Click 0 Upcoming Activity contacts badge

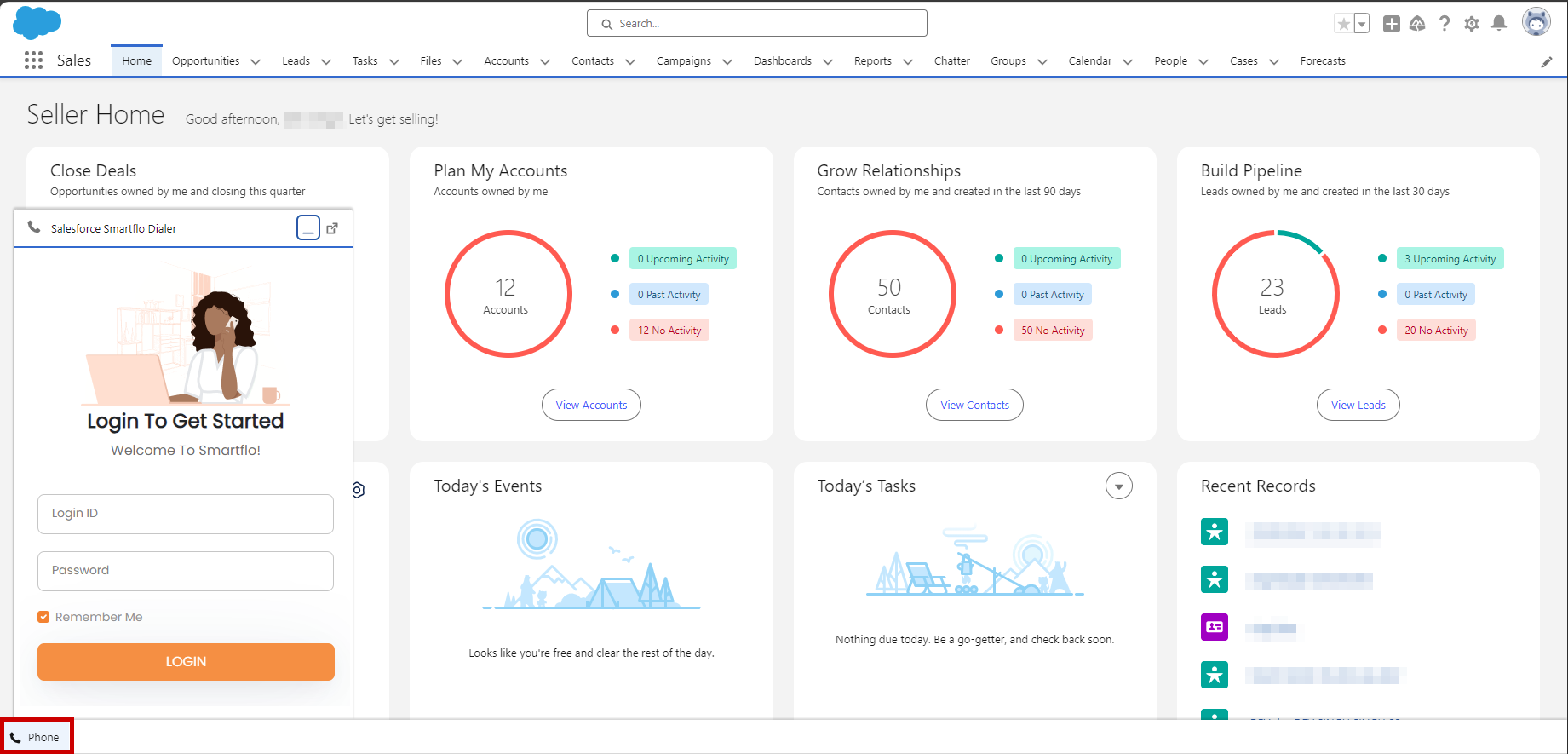pyautogui.click(x=1066, y=258)
